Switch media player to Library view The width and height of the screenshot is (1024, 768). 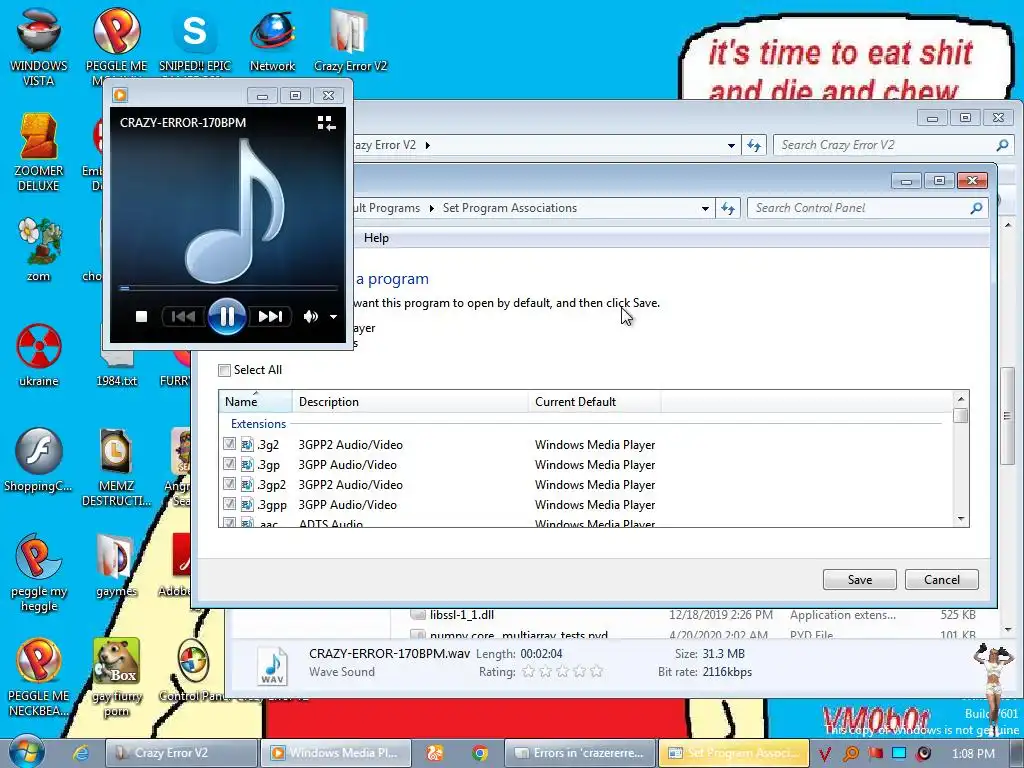(x=326, y=123)
